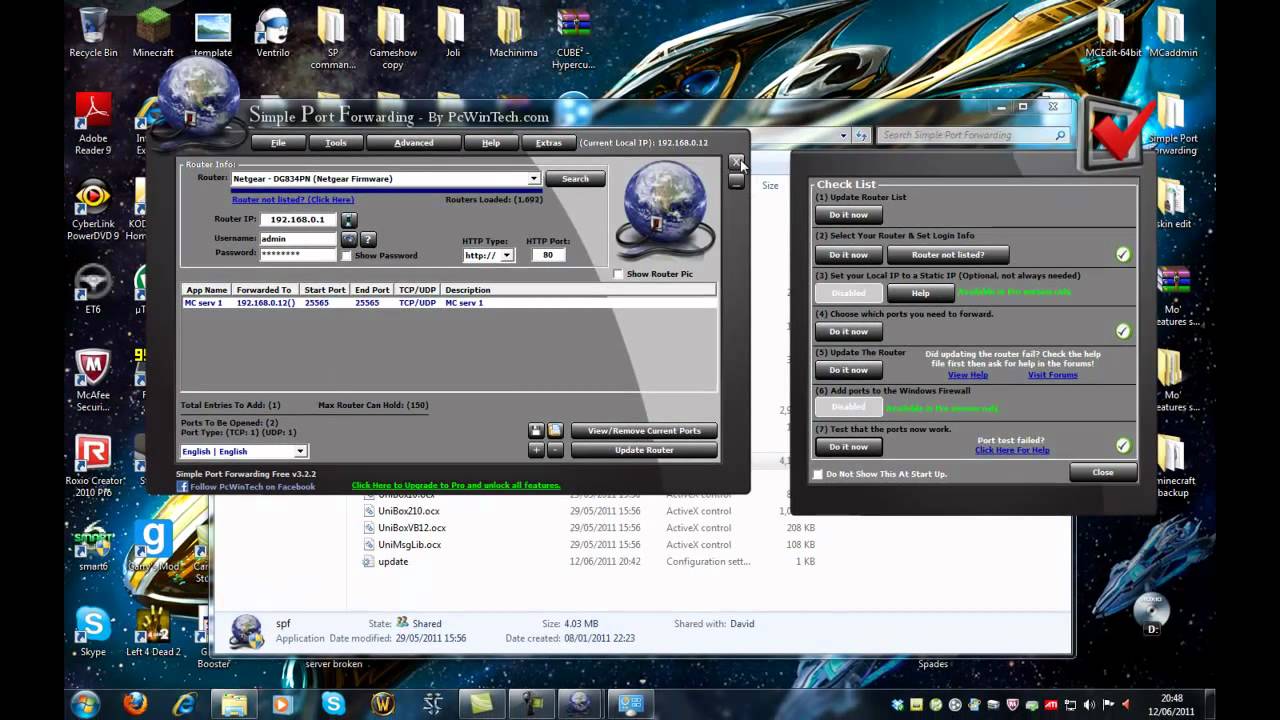Image resolution: width=1280 pixels, height=720 pixels.
Task: Select UniBoxVB12.ocx file in Explorer
Action: pos(411,528)
